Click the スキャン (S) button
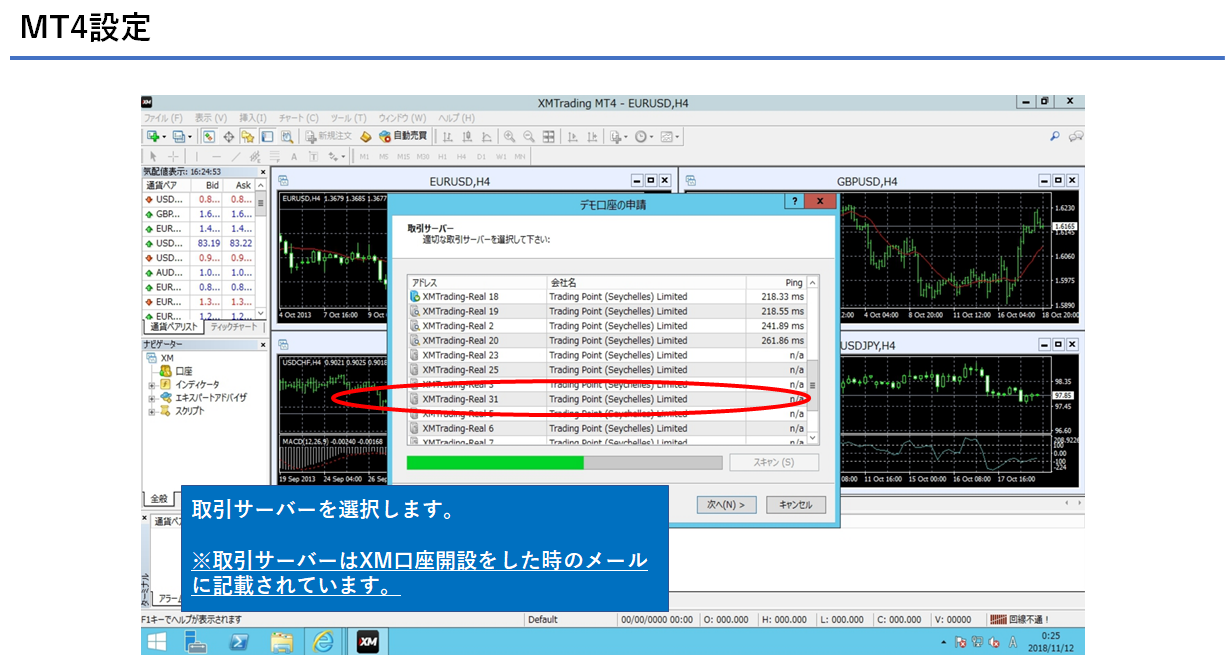Image resolution: width=1227 pixels, height=655 pixels. point(774,462)
